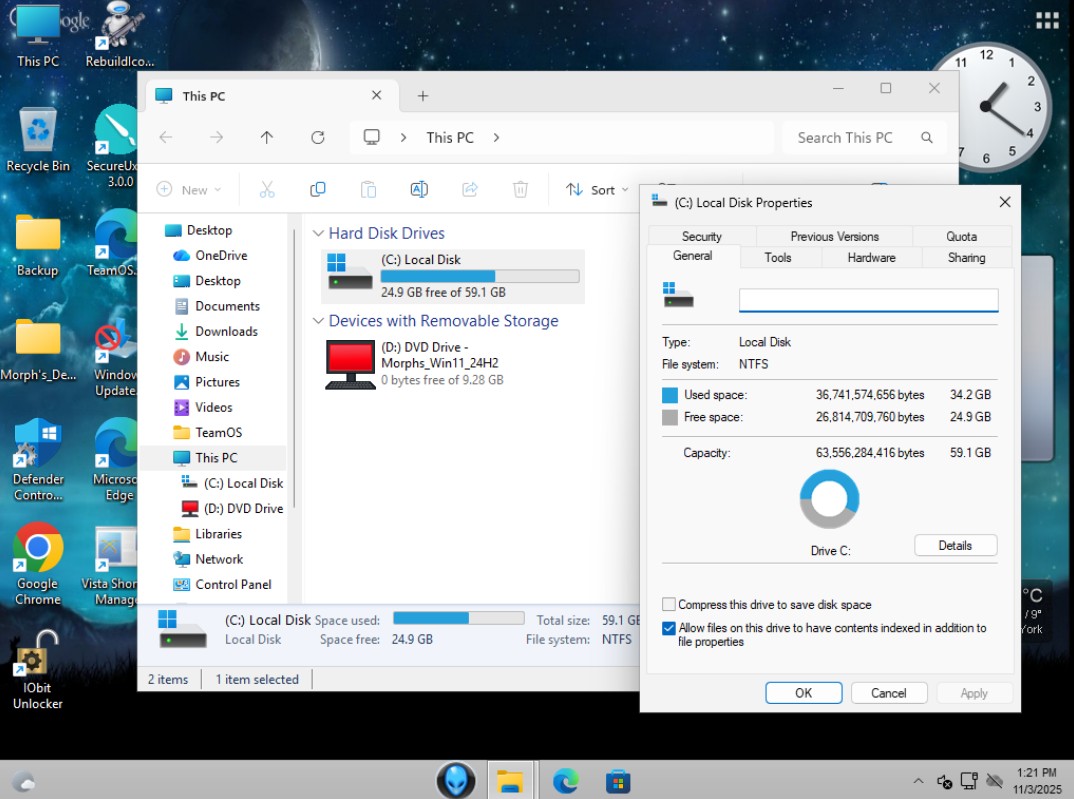Screen dimensions: 1074x799
Task: Click the Delete trash icon in toolbar
Action: tap(520, 190)
